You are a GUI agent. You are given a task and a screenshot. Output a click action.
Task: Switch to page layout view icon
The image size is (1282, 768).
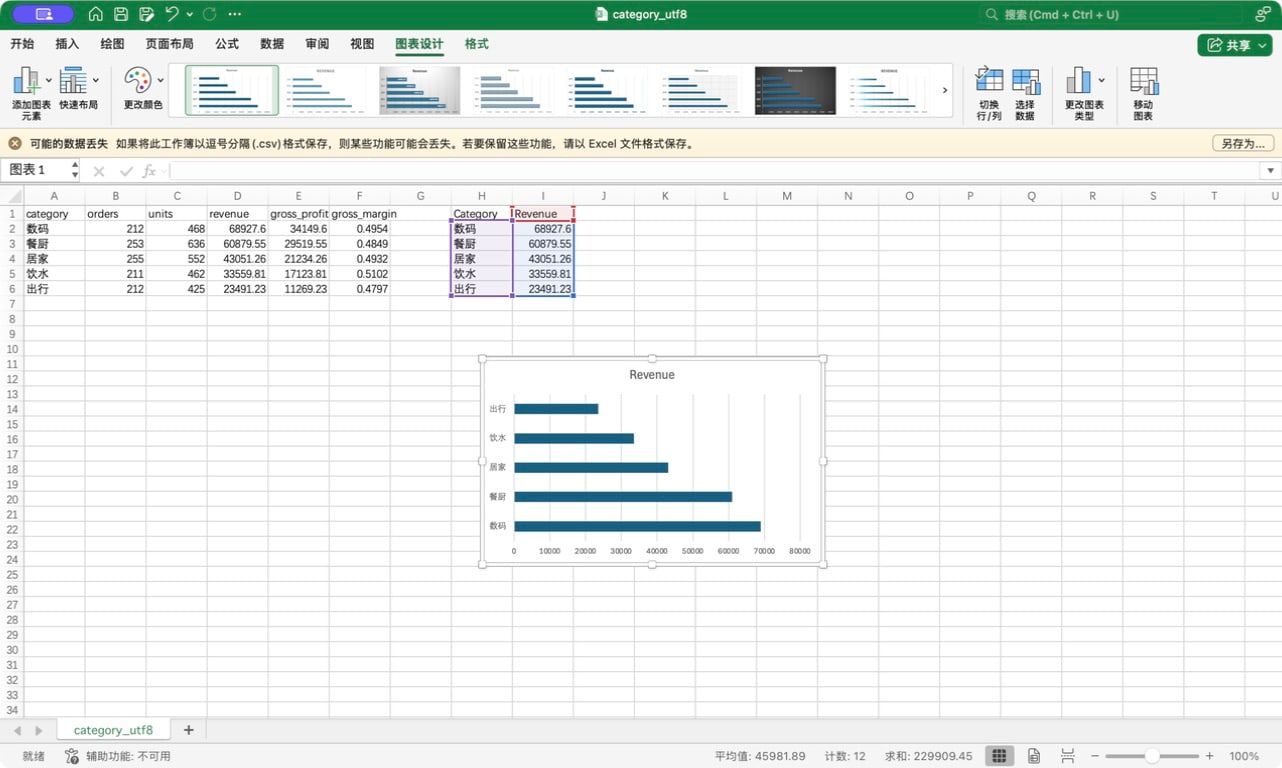(1034, 756)
